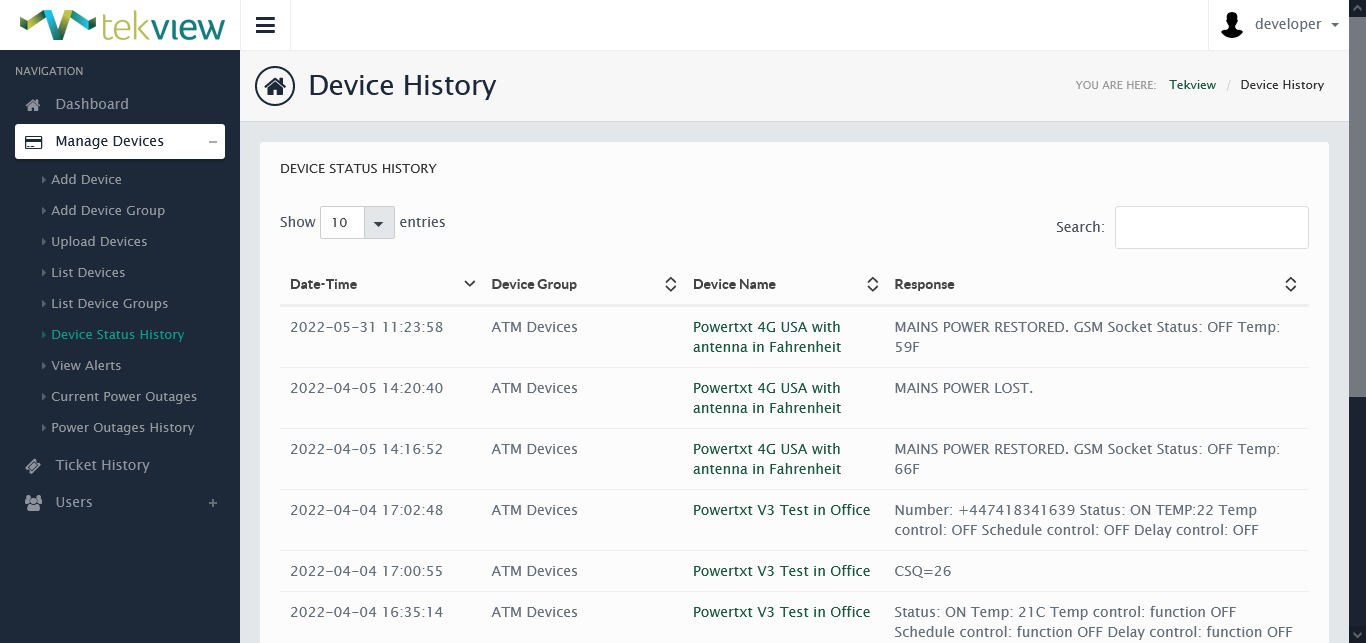The width and height of the screenshot is (1366, 643).
Task: Select Current Power Outages in sidebar
Action: point(124,397)
